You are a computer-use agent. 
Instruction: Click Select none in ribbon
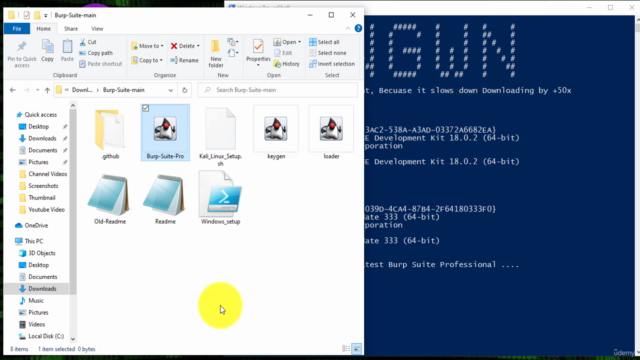coord(328,53)
